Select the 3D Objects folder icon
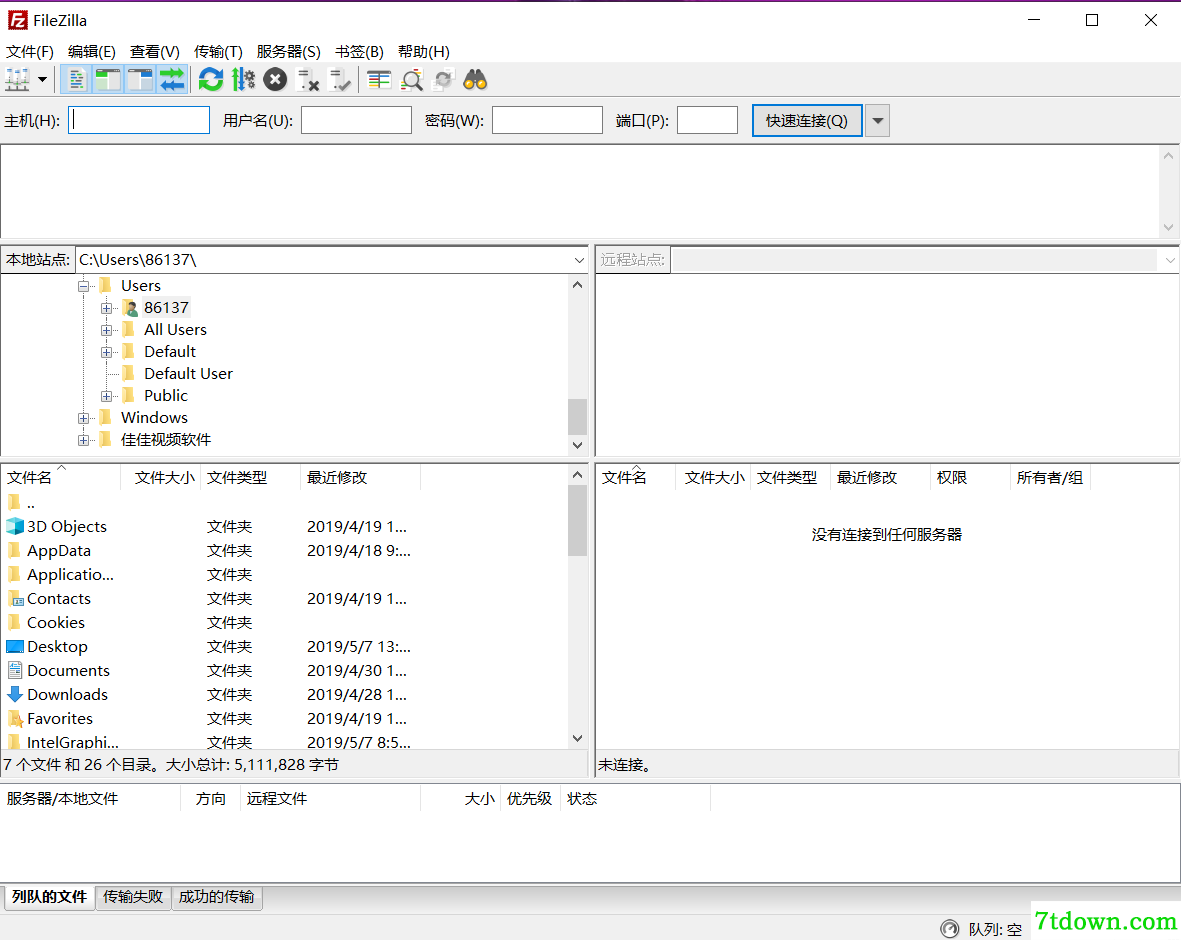The width and height of the screenshot is (1181, 940). 15,526
